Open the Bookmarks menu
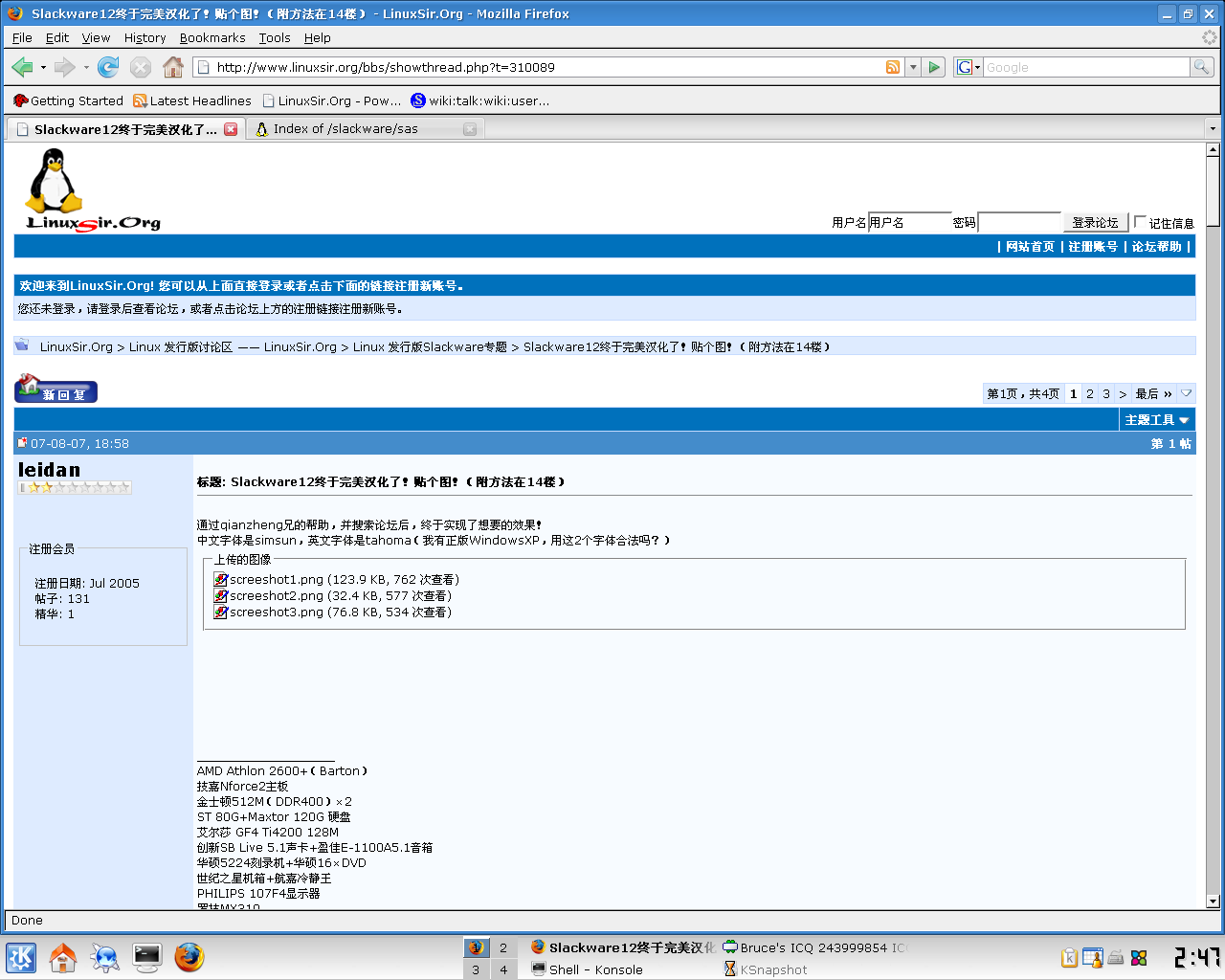The height and width of the screenshot is (980, 1225). 212,37
